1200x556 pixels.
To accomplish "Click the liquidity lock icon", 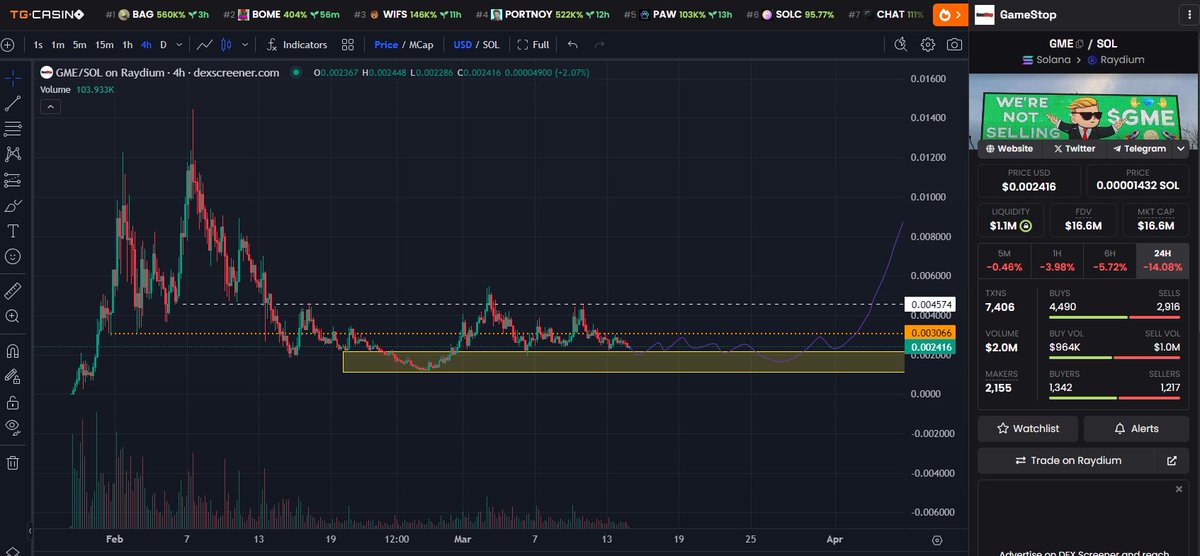I will click(1026, 227).
